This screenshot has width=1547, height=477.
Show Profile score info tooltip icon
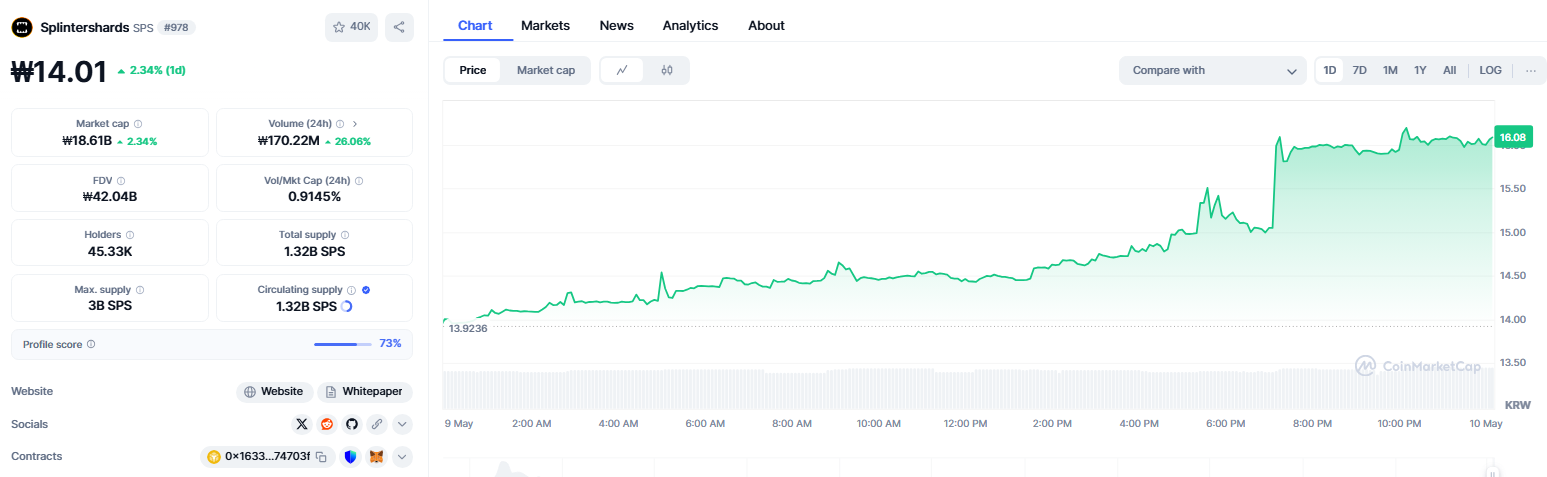point(91,344)
